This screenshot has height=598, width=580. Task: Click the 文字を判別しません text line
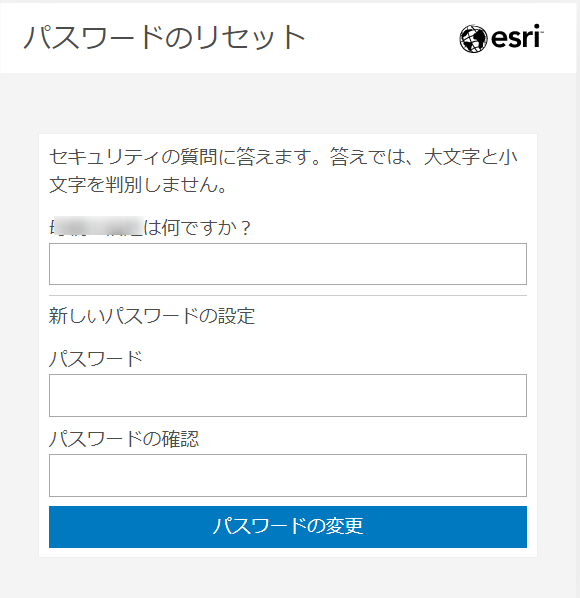pyautogui.click(x=138, y=185)
